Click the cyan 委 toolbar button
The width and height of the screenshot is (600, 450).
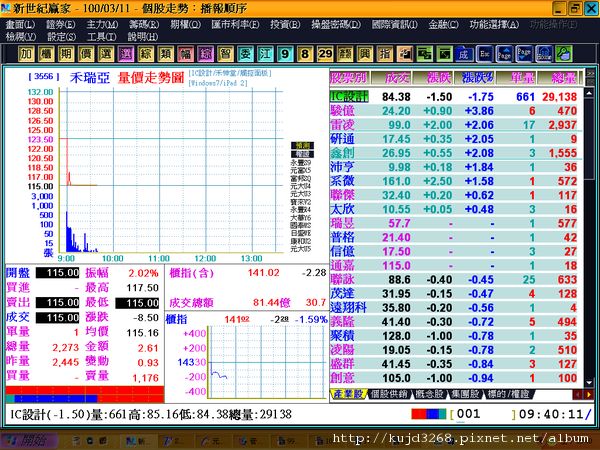[245, 54]
